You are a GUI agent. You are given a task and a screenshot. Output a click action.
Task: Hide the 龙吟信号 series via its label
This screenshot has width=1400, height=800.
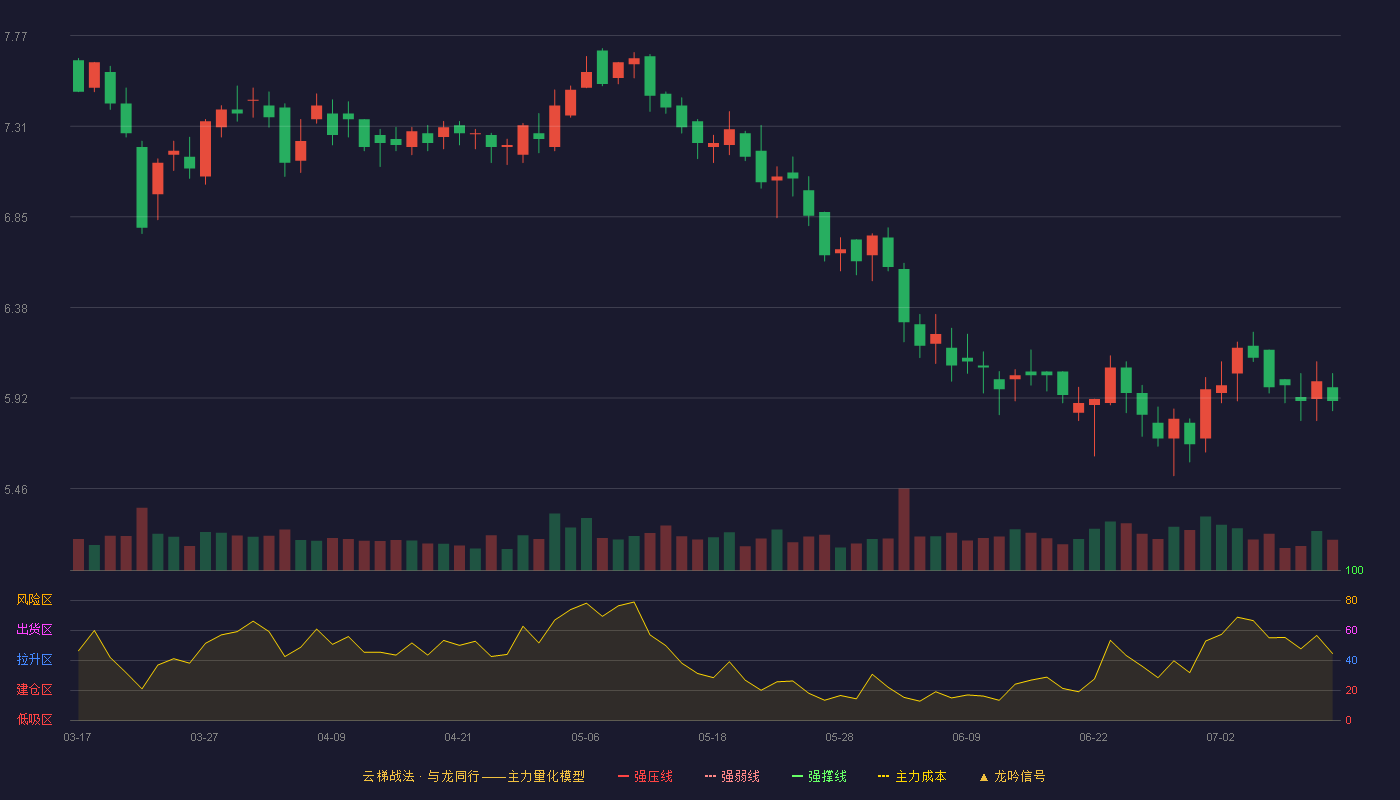pyautogui.click(x=1020, y=776)
